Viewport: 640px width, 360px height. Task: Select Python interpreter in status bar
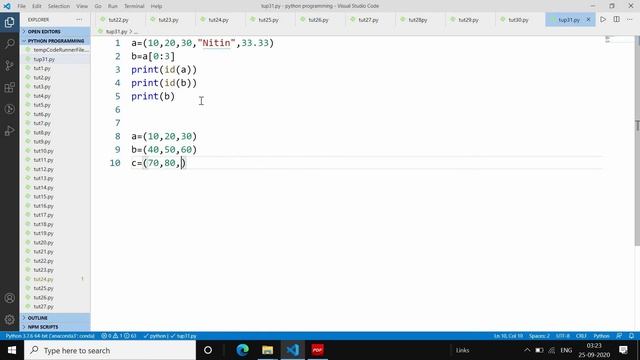tap(50, 336)
